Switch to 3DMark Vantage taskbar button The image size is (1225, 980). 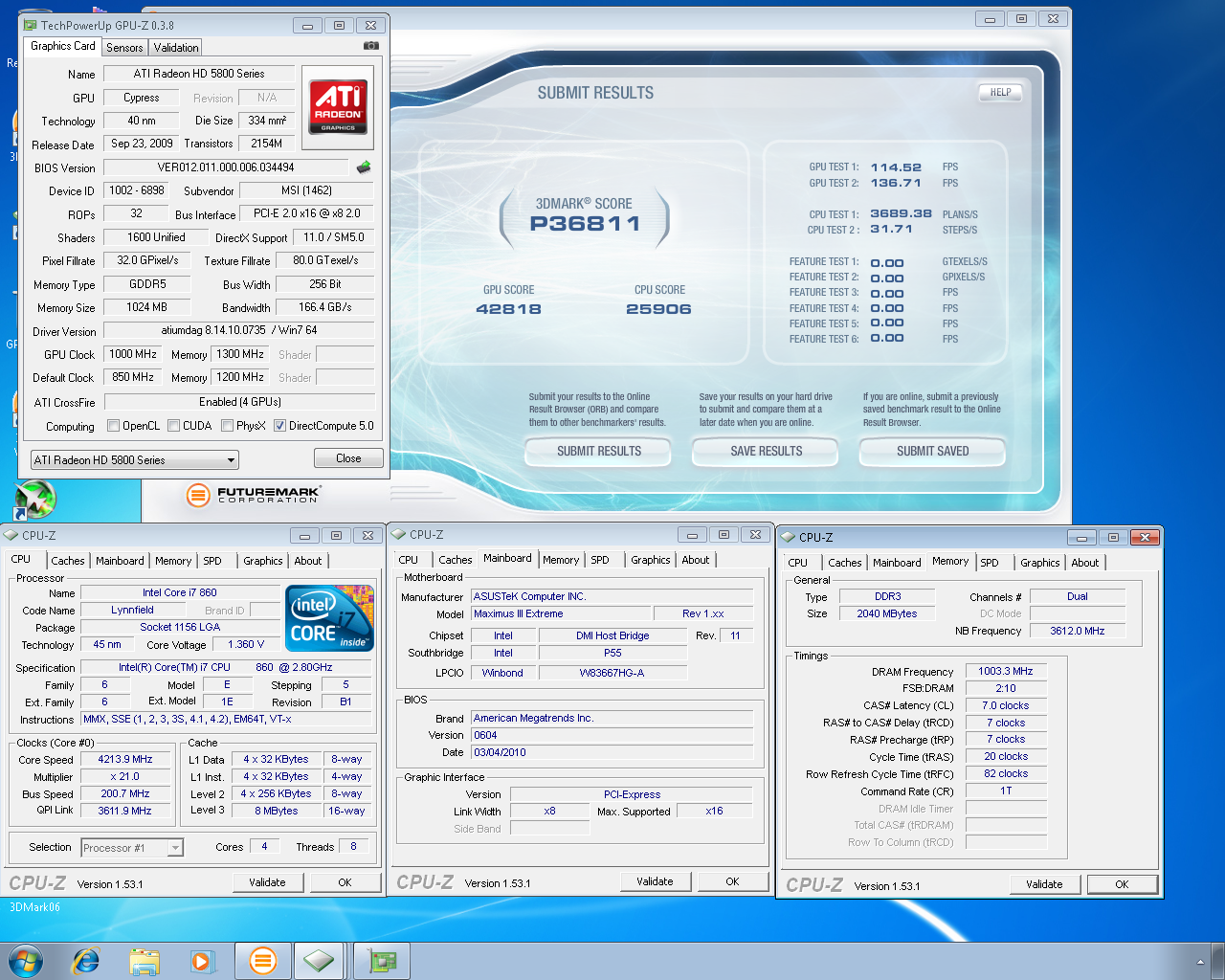pyautogui.click(x=262, y=961)
